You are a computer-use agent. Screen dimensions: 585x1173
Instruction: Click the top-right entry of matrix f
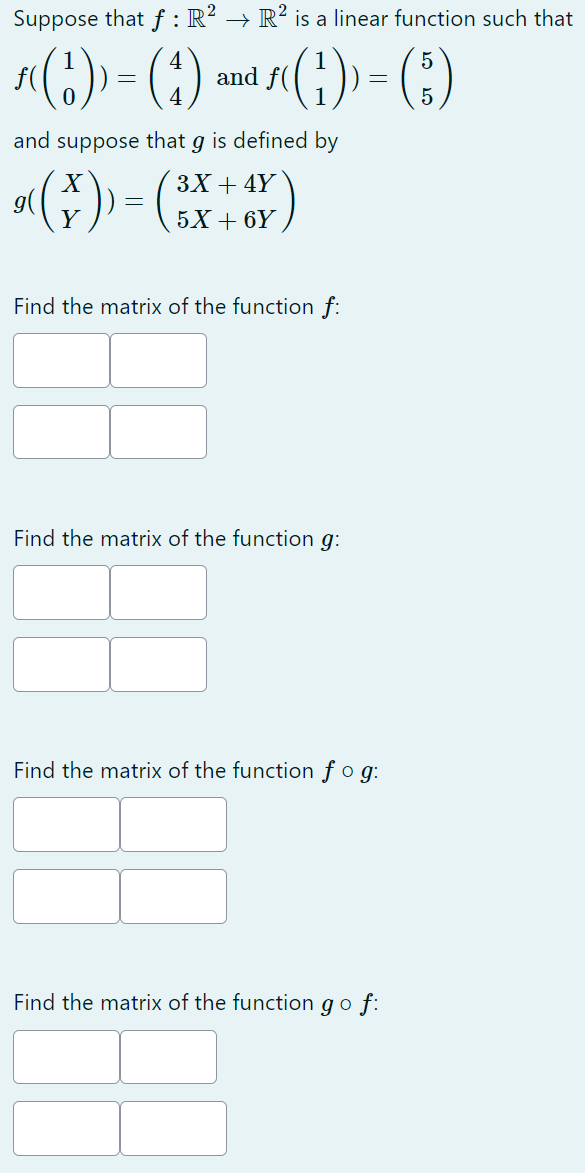click(158, 360)
